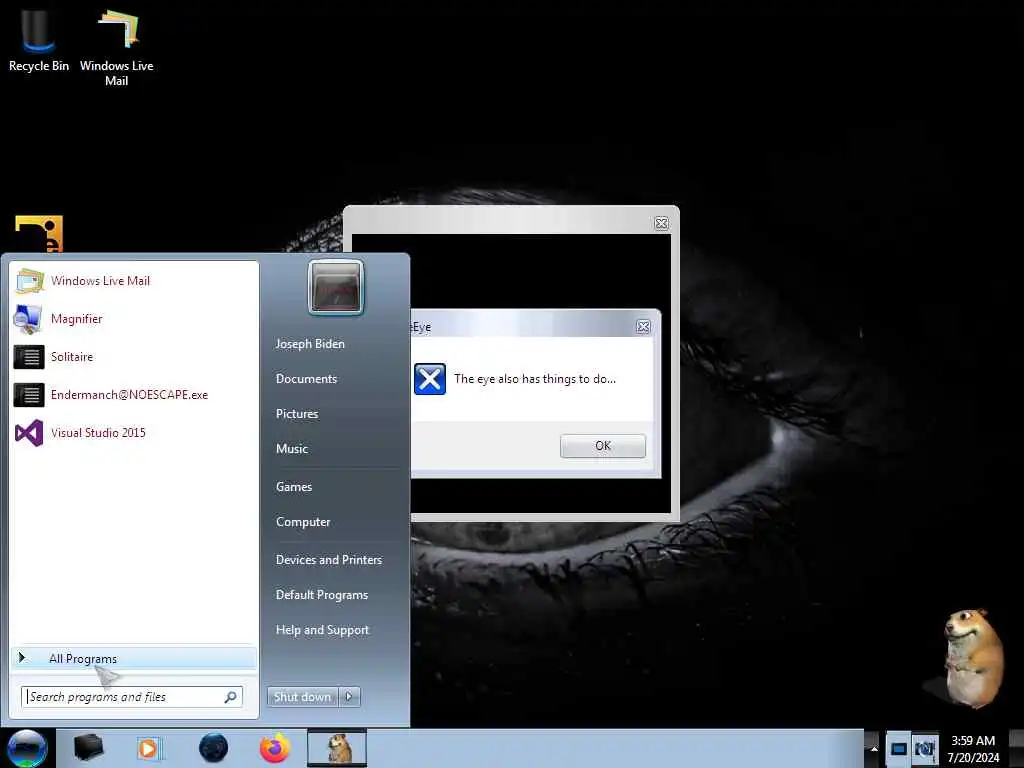The width and height of the screenshot is (1024, 768).
Task: Click the blue monitor tray icon
Action: click(899, 748)
